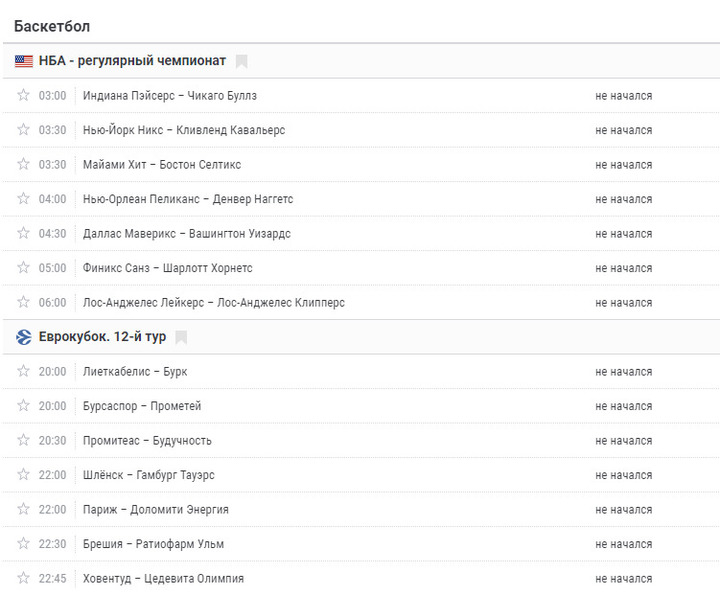The width and height of the screenshot is (720, 595).
Task: Open match Брешия – Ратиофарм Ульм
Action: tap(153, 544)
